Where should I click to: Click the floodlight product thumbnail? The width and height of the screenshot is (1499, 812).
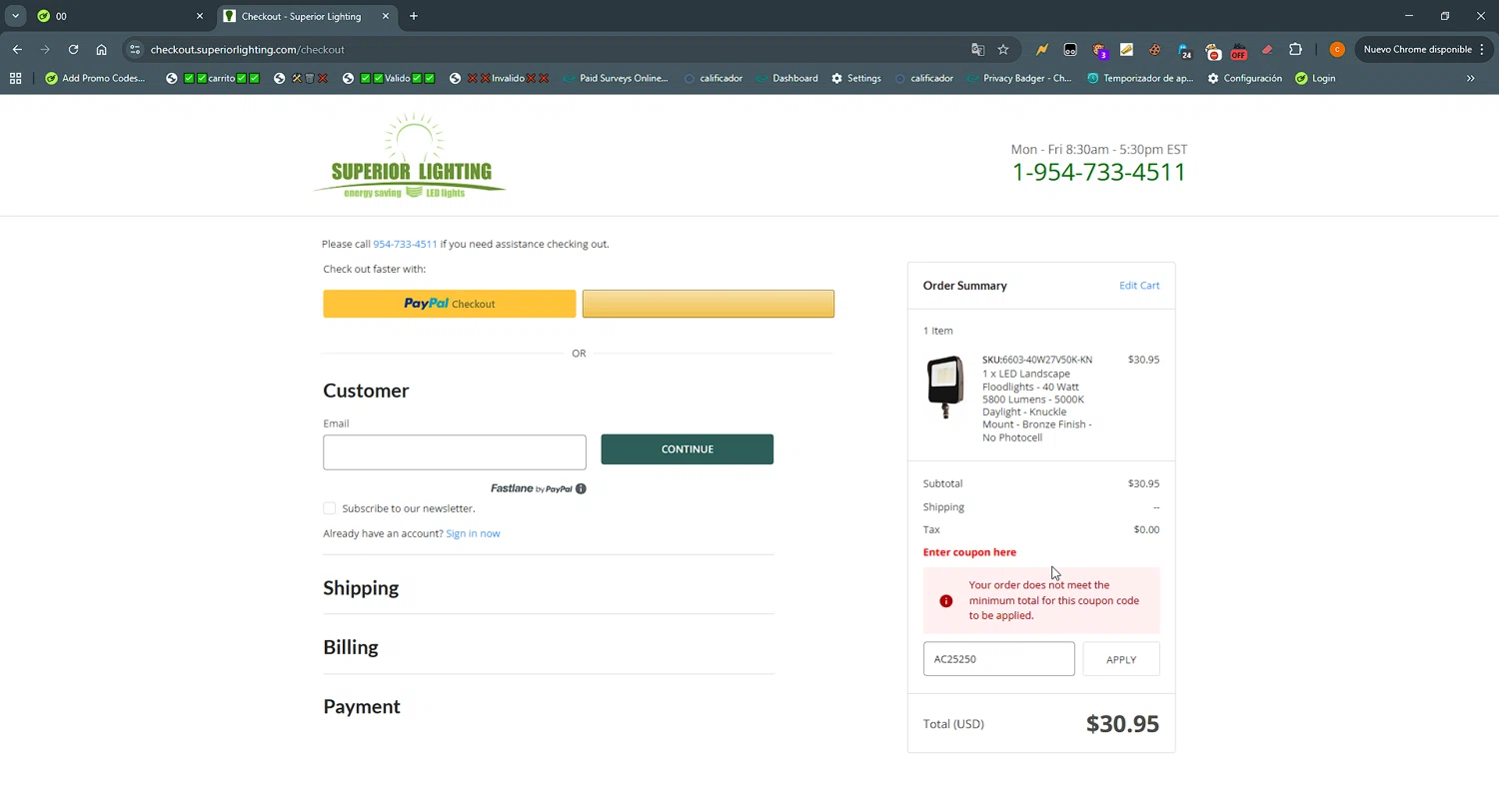[944, 387]
